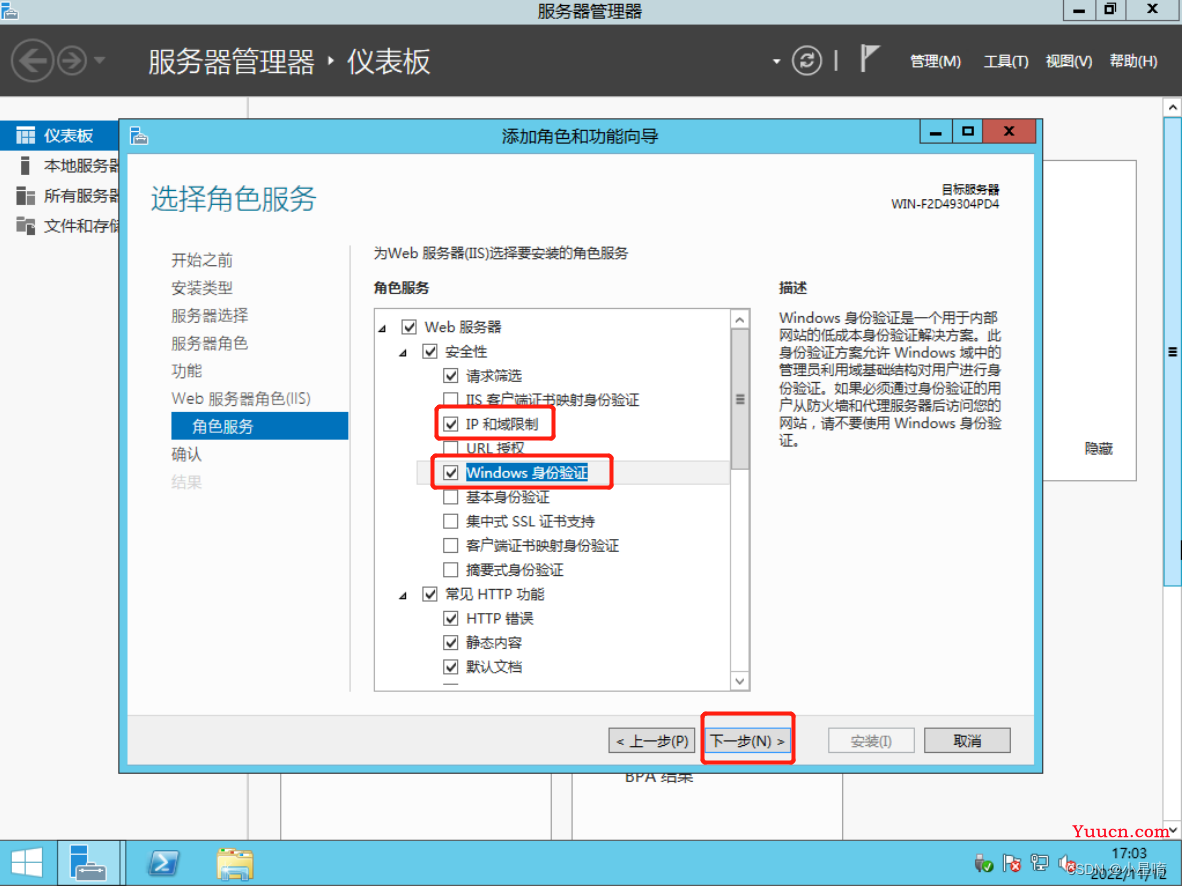Click the 文件和存储 icon in sidebar
This screenshot has width=1182, height=886.
[26, 225]
